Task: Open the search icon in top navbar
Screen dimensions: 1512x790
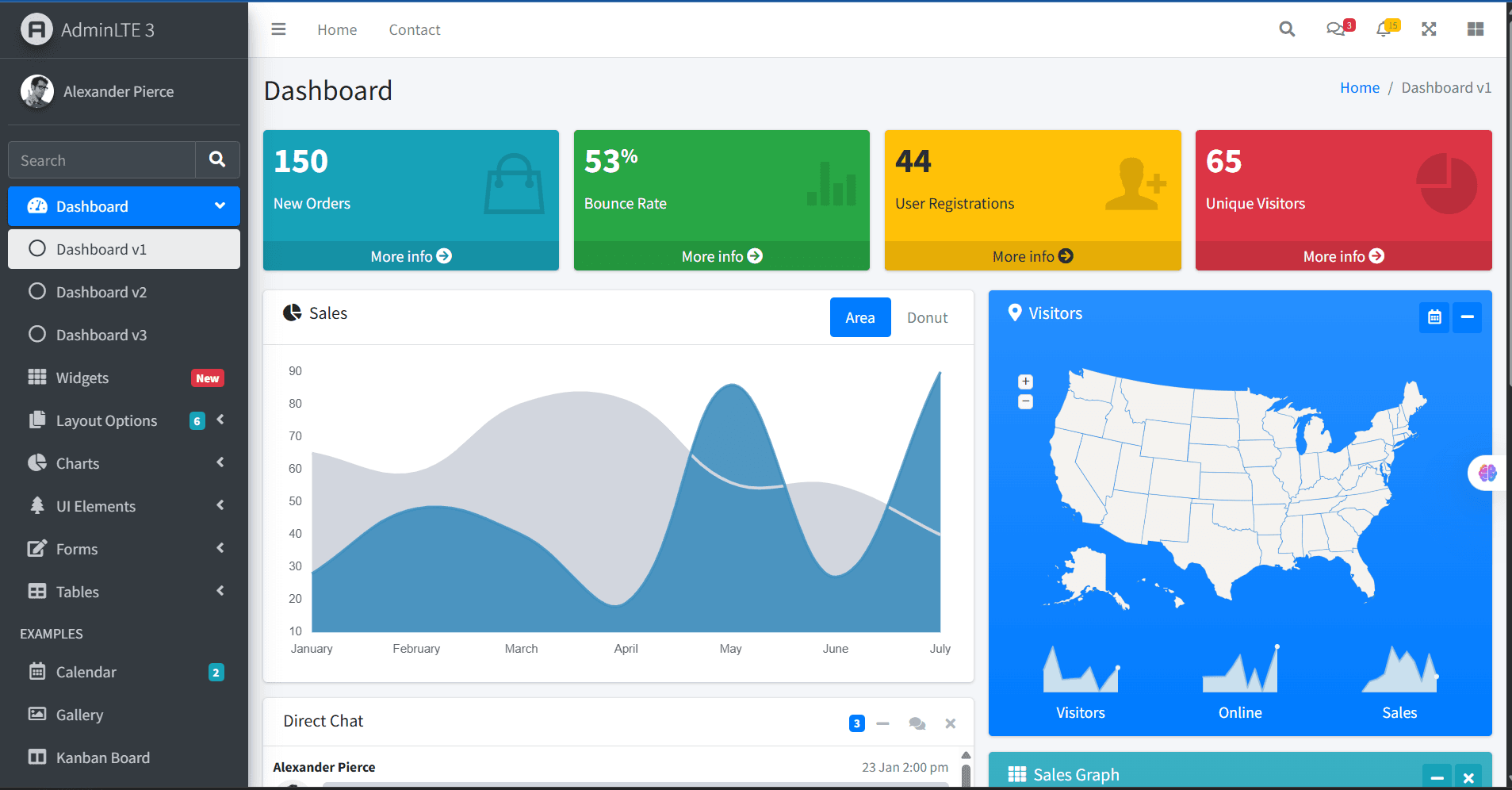Action: pos(1286,29)
